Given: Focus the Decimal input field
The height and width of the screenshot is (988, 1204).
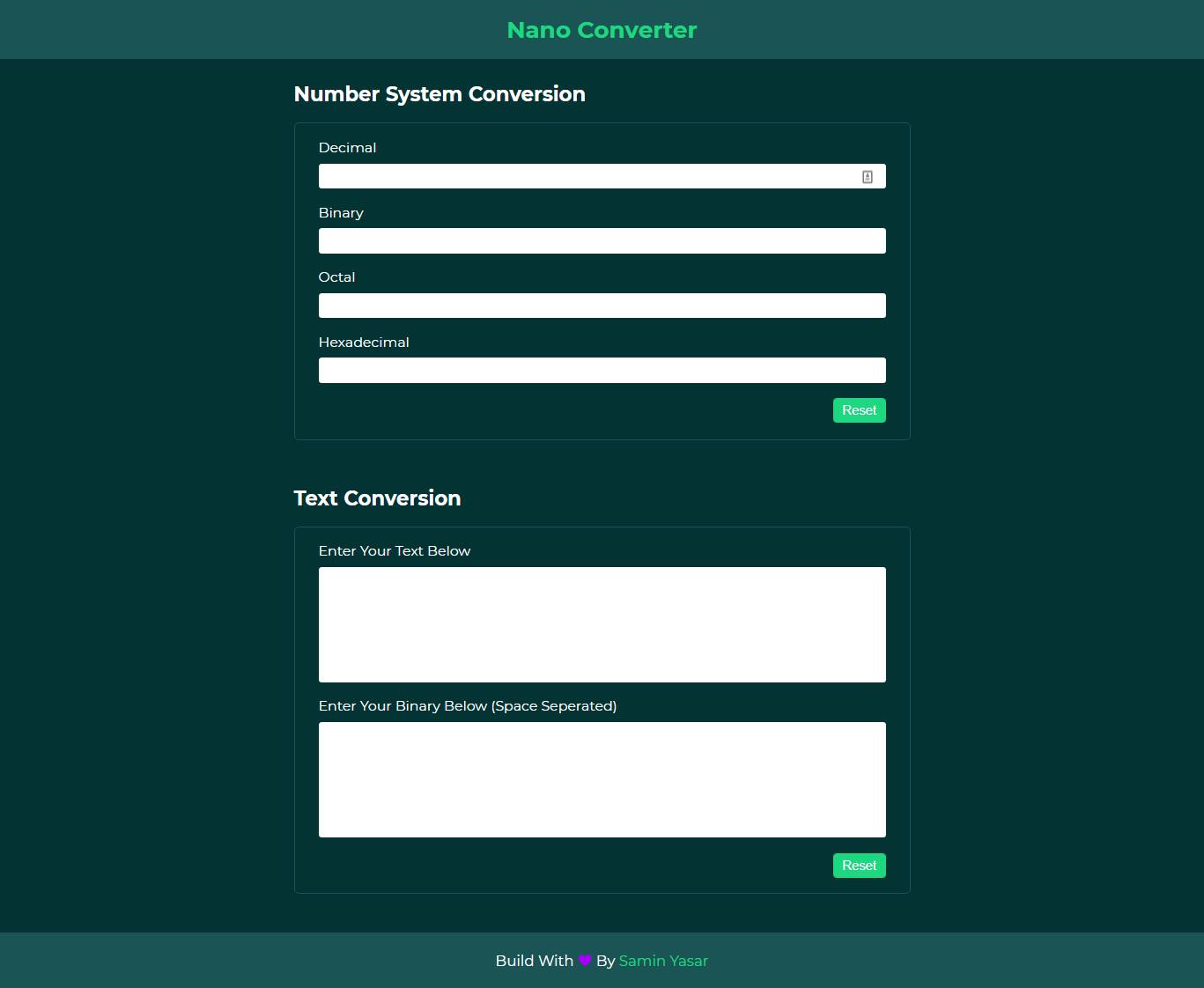Looking at the screenshot, I should click(x=602, y=176).
